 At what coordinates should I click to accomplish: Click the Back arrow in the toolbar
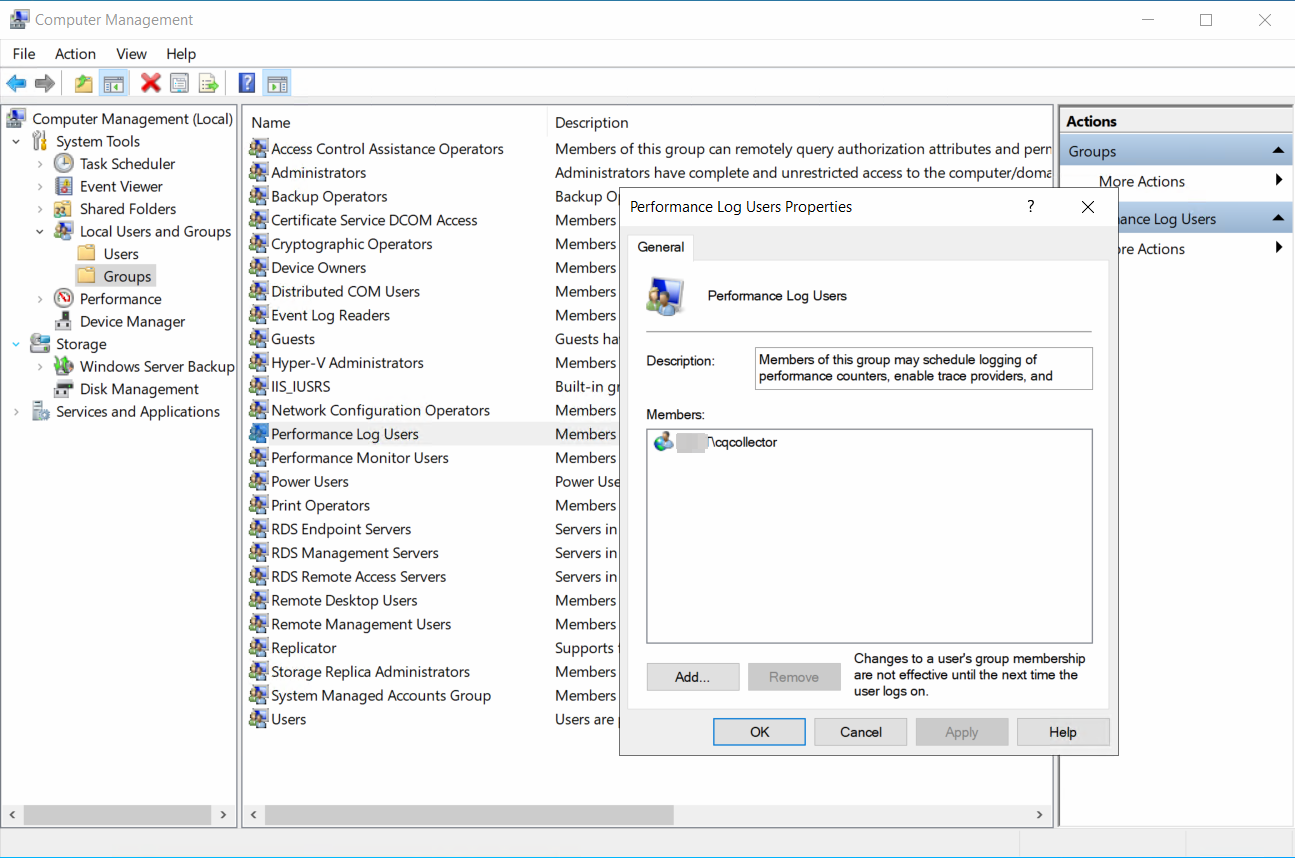[16, 83]
